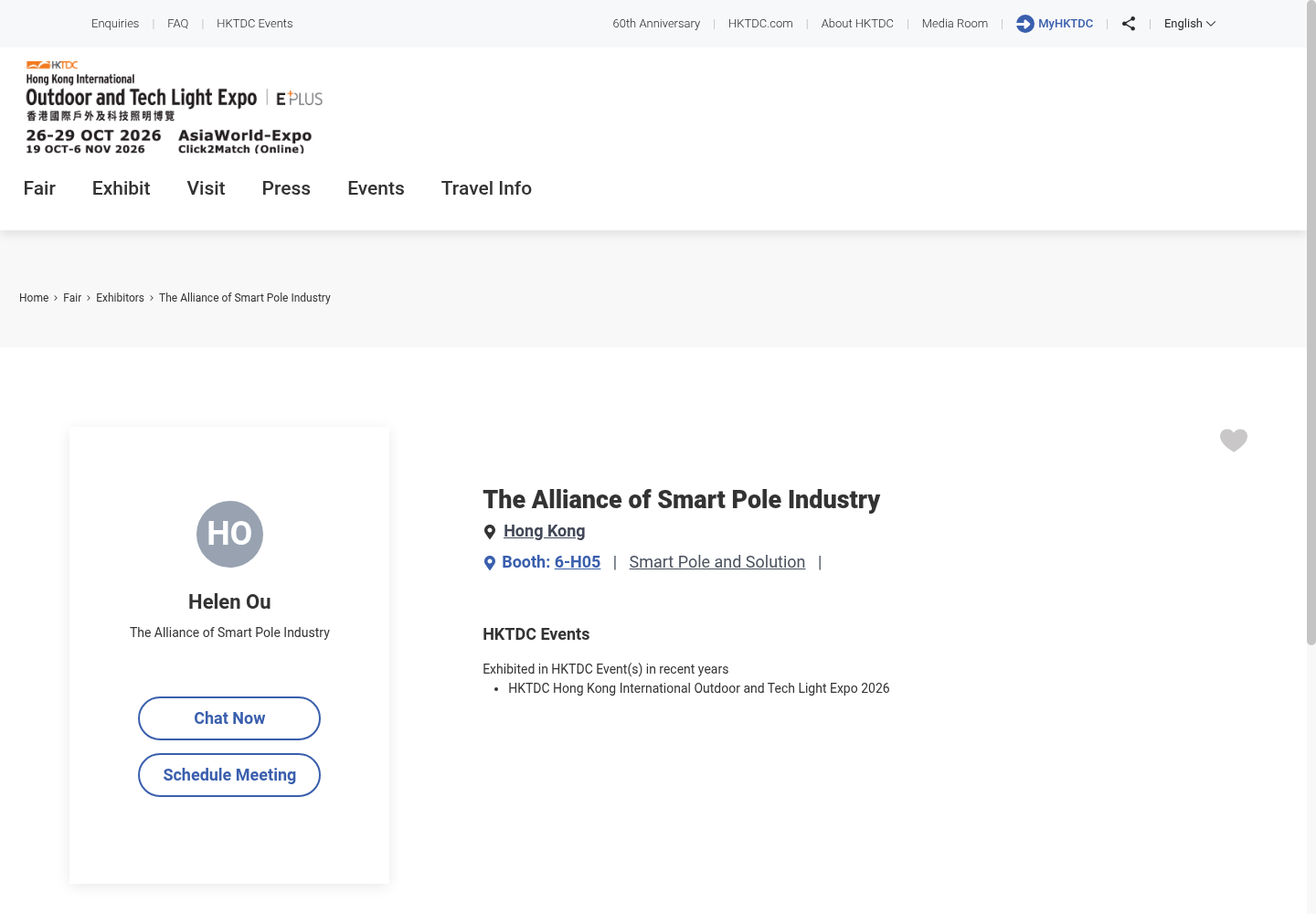Click the MyHKTDC arrow logo icon

tap(1025, 24)
